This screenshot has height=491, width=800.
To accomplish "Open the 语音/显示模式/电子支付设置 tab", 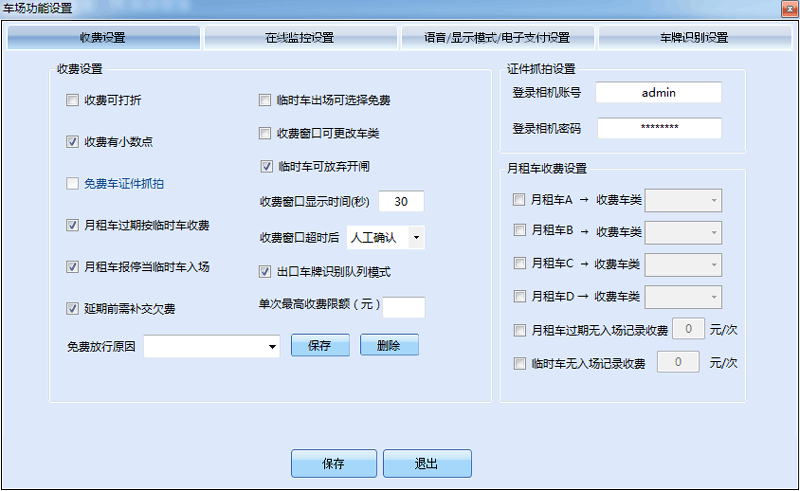I will pyautogui.click(x=496, y=38).
